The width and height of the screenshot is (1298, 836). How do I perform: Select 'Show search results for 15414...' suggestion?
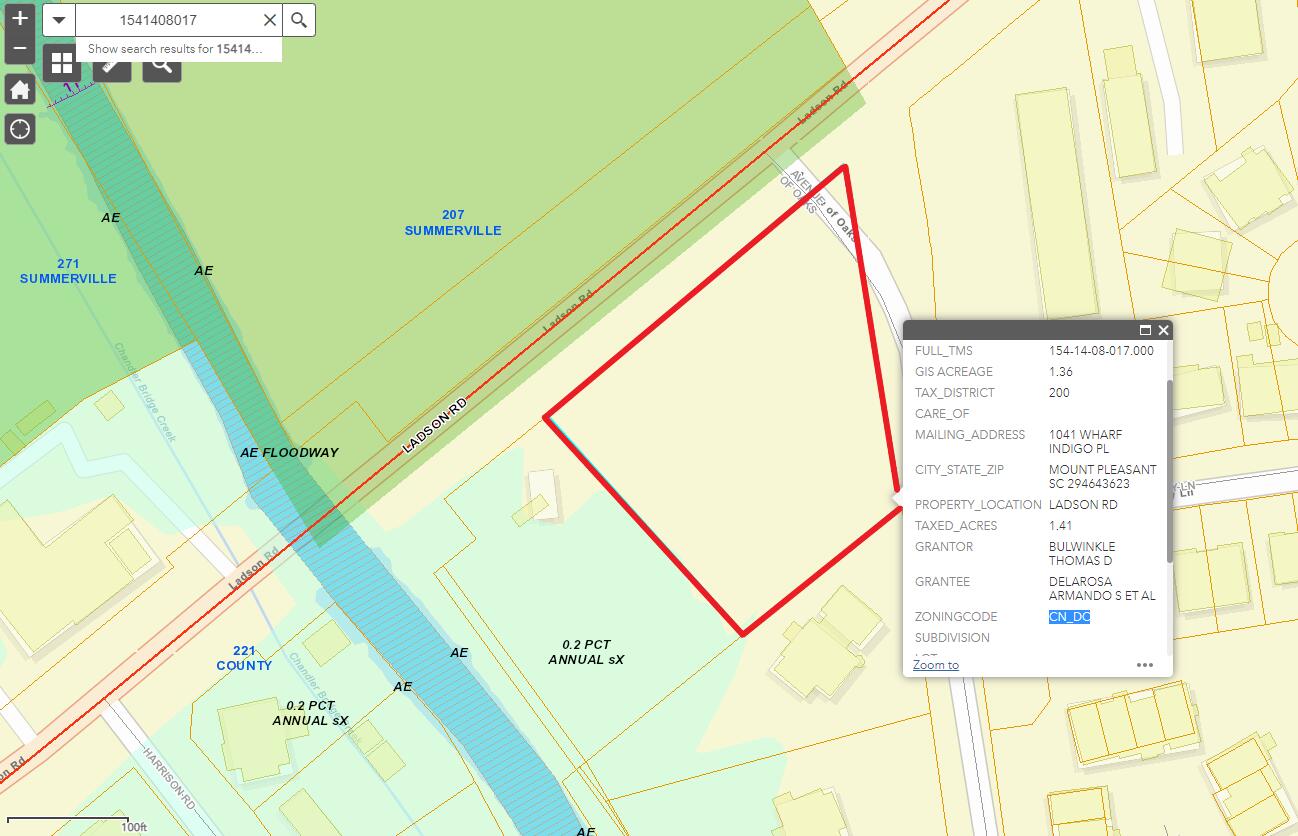coord(175,49)
